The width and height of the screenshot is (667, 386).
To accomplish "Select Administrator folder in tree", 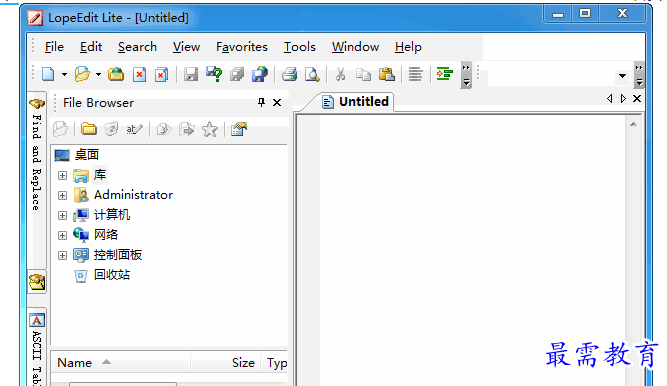I will click(x=133, y=195).
